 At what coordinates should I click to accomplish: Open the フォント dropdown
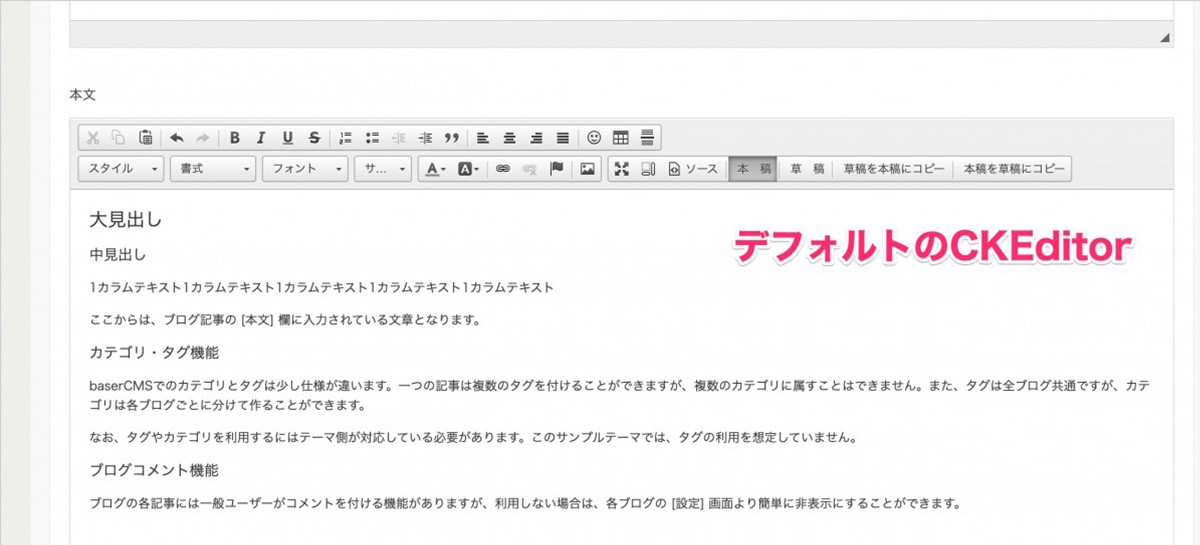click(305, 169)
